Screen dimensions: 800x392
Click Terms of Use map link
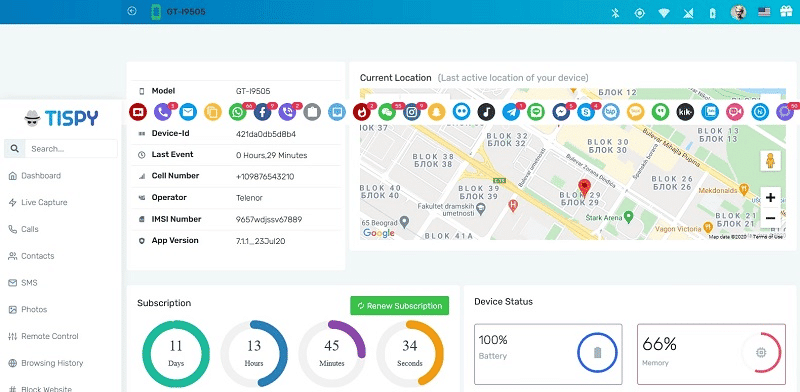click(768, 237)
